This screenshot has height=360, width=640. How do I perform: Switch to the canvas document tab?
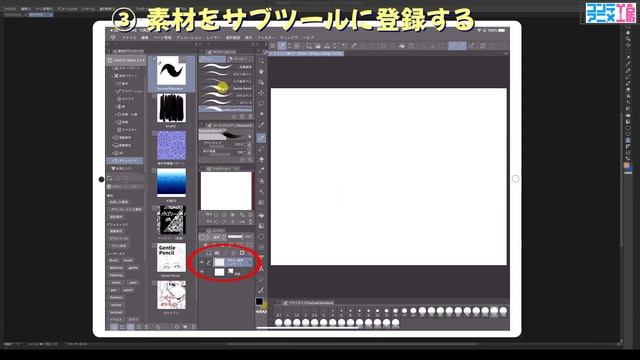(306, 53)
